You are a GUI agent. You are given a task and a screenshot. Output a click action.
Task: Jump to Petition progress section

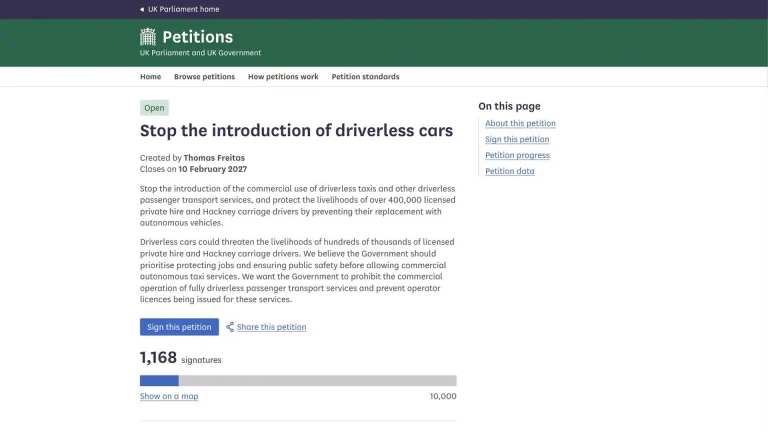[x=517, y=155]
